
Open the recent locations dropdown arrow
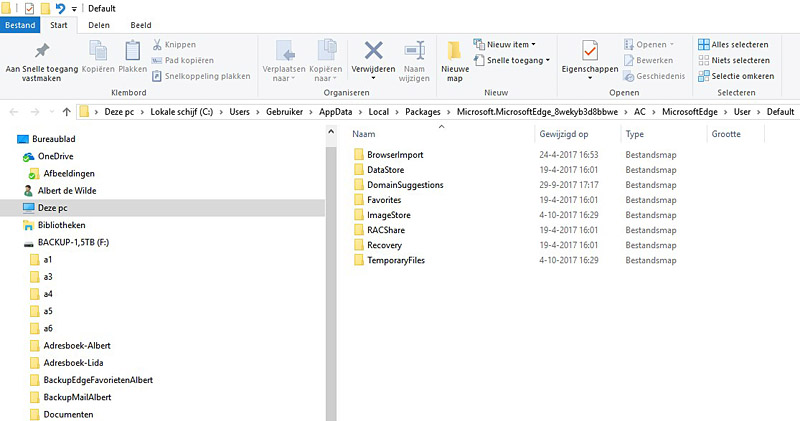50,111
